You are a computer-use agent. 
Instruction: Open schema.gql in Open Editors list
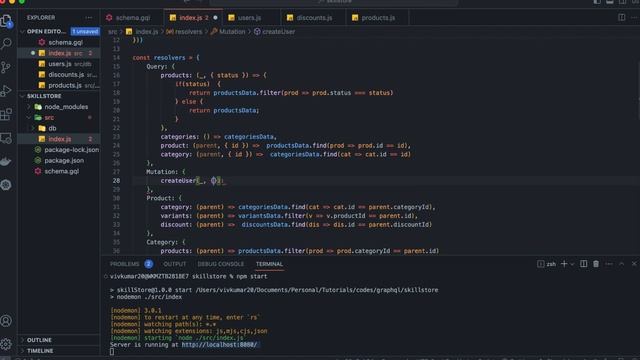click(x=59, y=42)
